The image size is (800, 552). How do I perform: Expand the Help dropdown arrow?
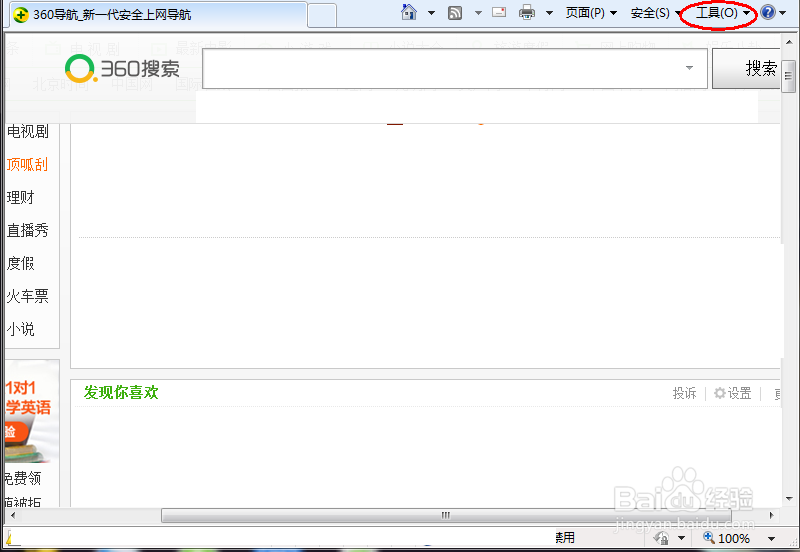coord(783,13)
